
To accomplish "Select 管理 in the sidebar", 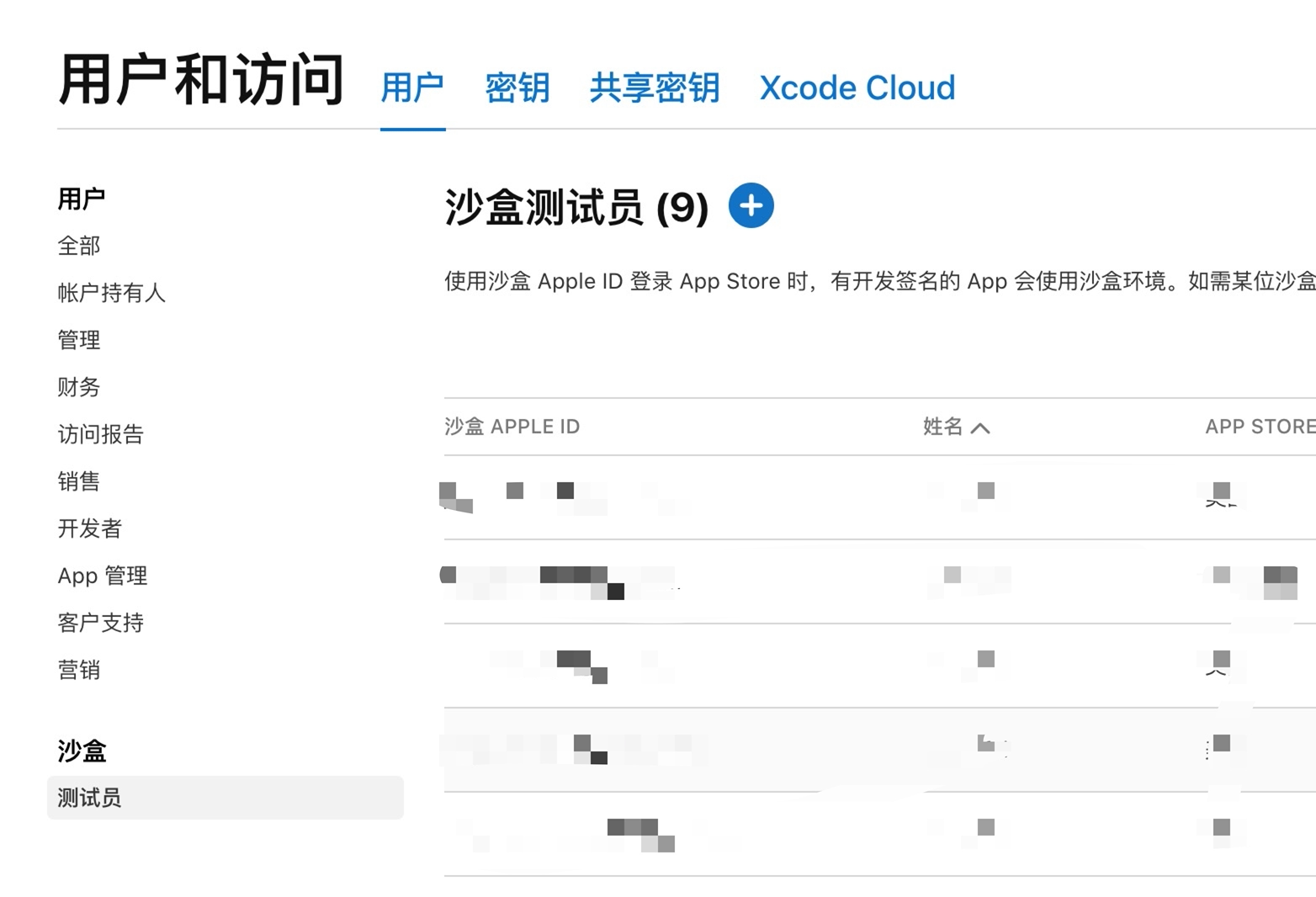I will point(79,340).
